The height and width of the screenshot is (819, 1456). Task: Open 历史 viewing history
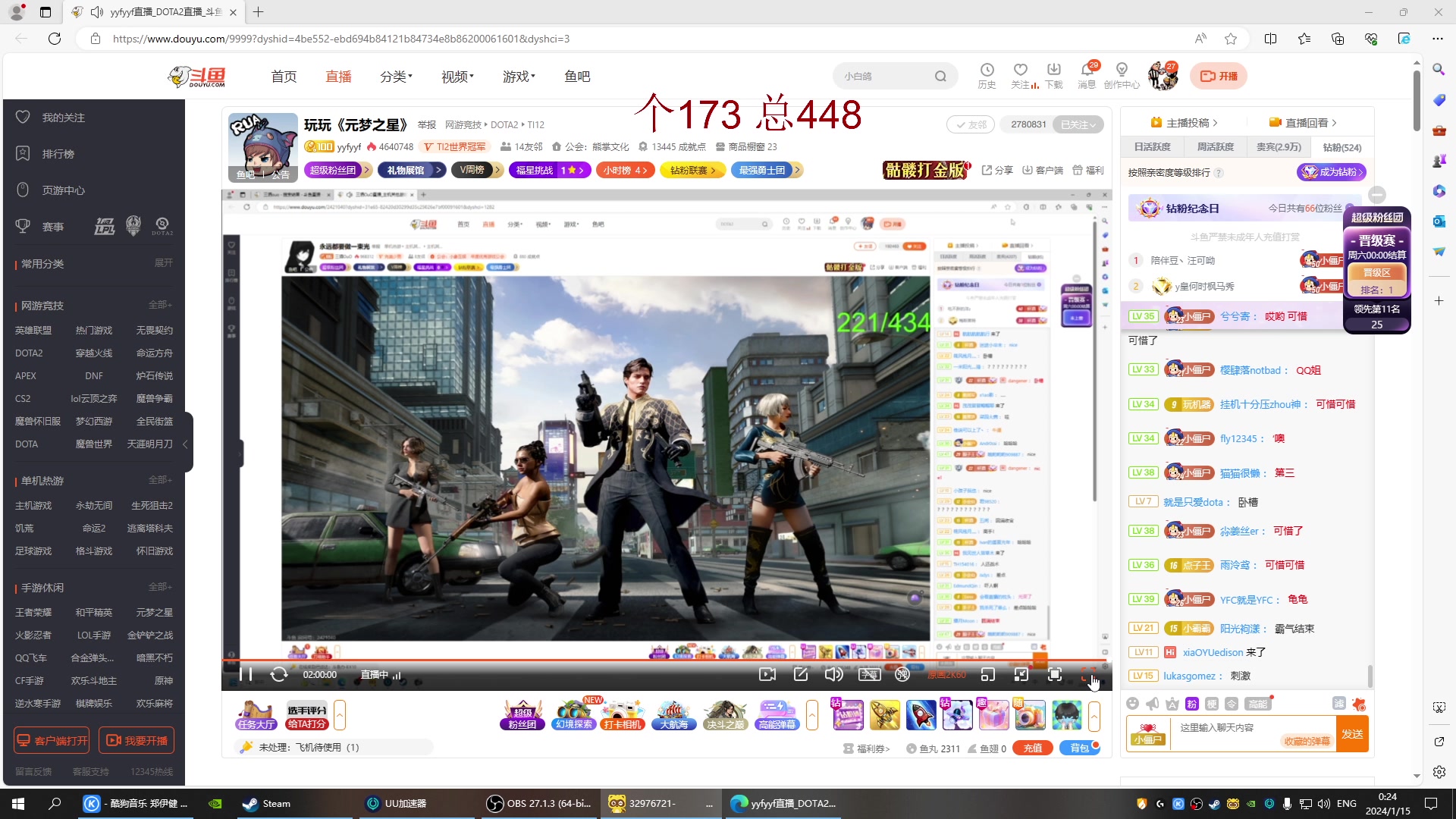[x=987, y=75]
